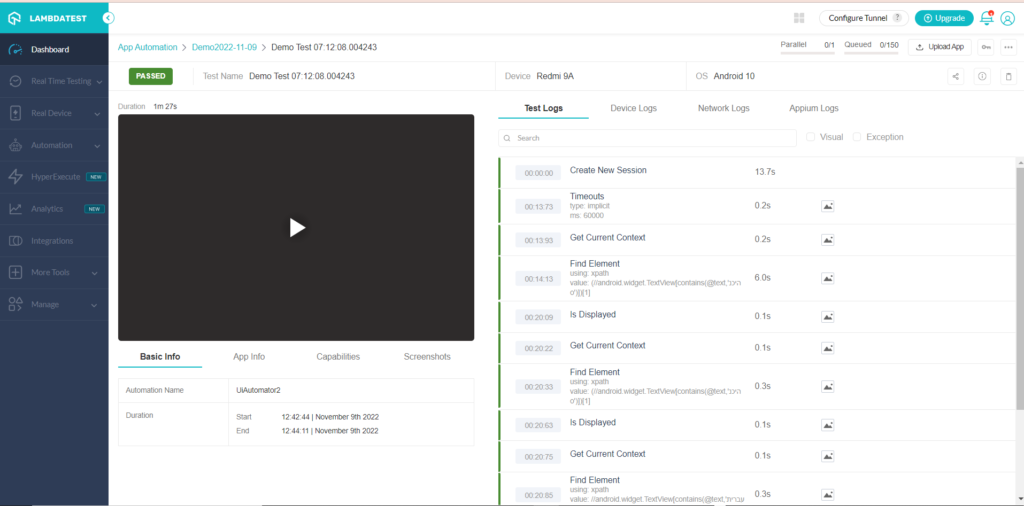Collapse the sidebar with arrow button
Screen dimensions: 1024x506
click(x=109, y=18)
